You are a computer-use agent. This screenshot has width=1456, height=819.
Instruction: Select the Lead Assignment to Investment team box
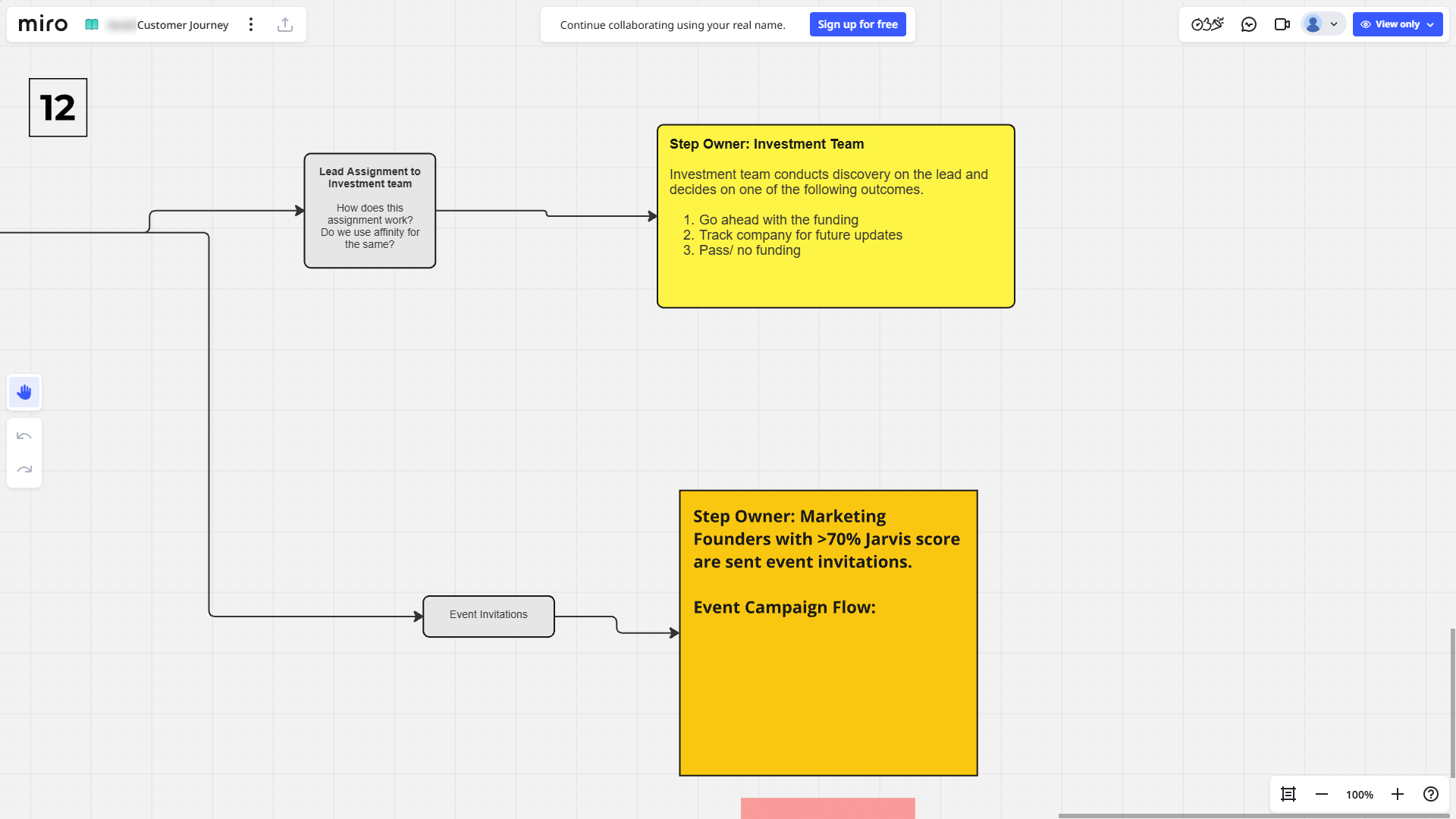click(x=370, y=211)
